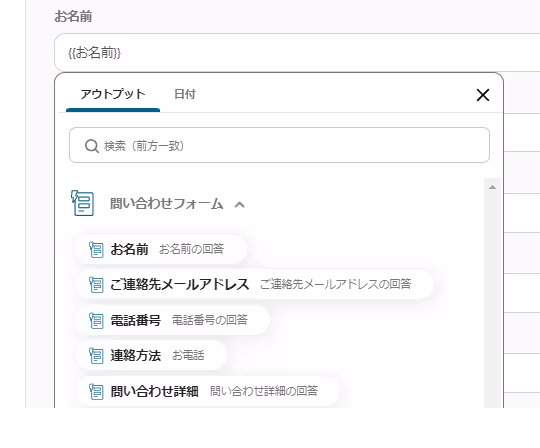Screen dimensions: 540x448
Task: Collapse the 問い合わせフォーム section chevron
Action: [239, 205]
